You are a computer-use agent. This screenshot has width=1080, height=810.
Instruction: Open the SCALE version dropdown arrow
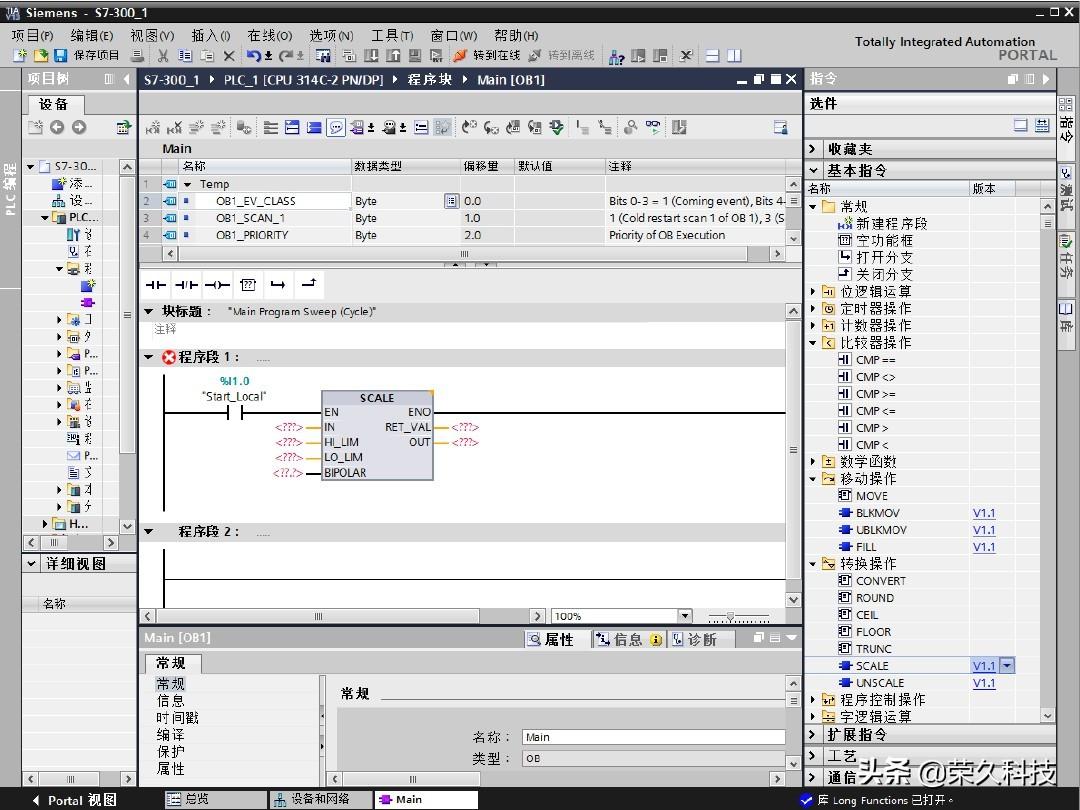(1006, 666)
